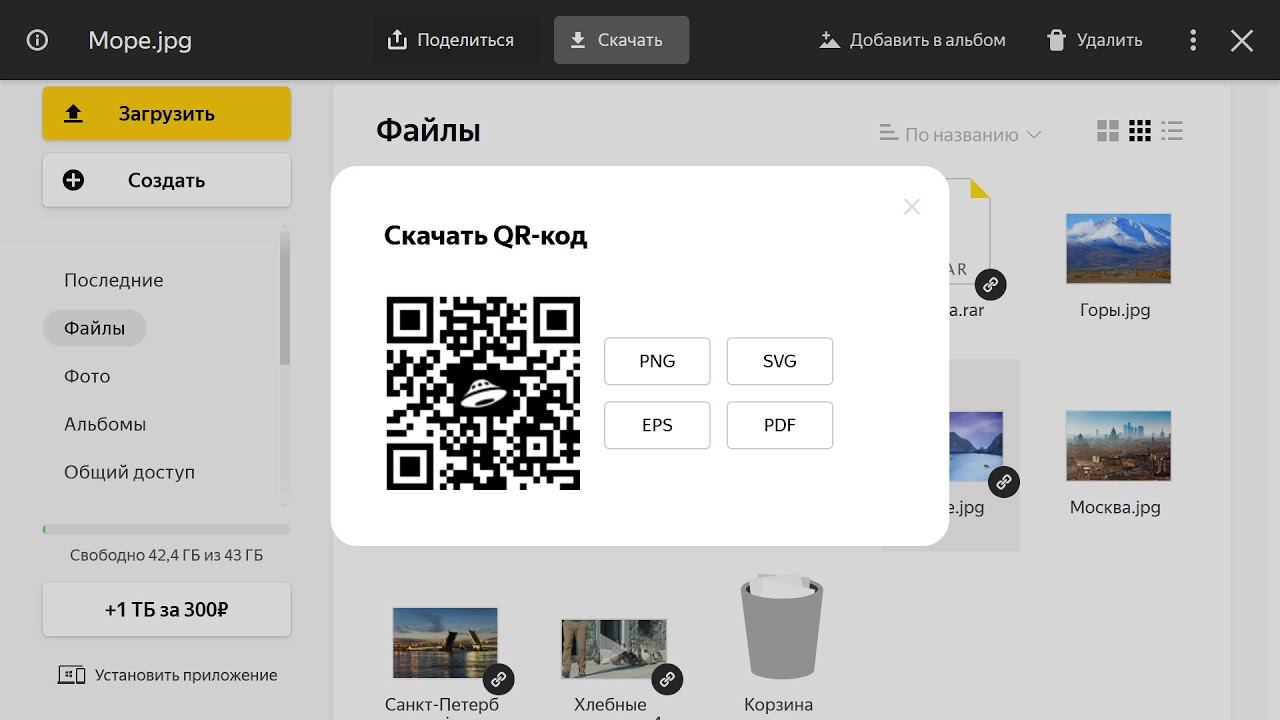Select the Санкт-Петерб bridge photo thumbnail
Screen dimensions: 1280x720
(445, 643)
